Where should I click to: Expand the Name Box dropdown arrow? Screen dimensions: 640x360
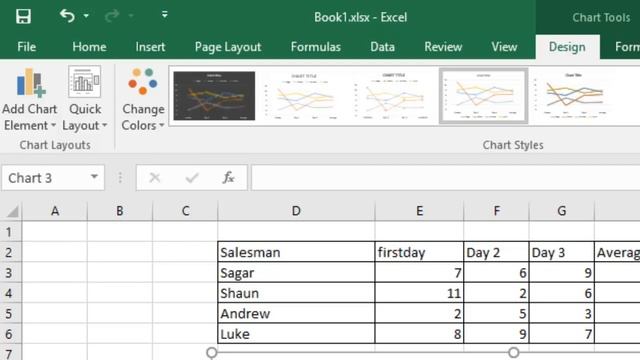[x=94, y=177]
